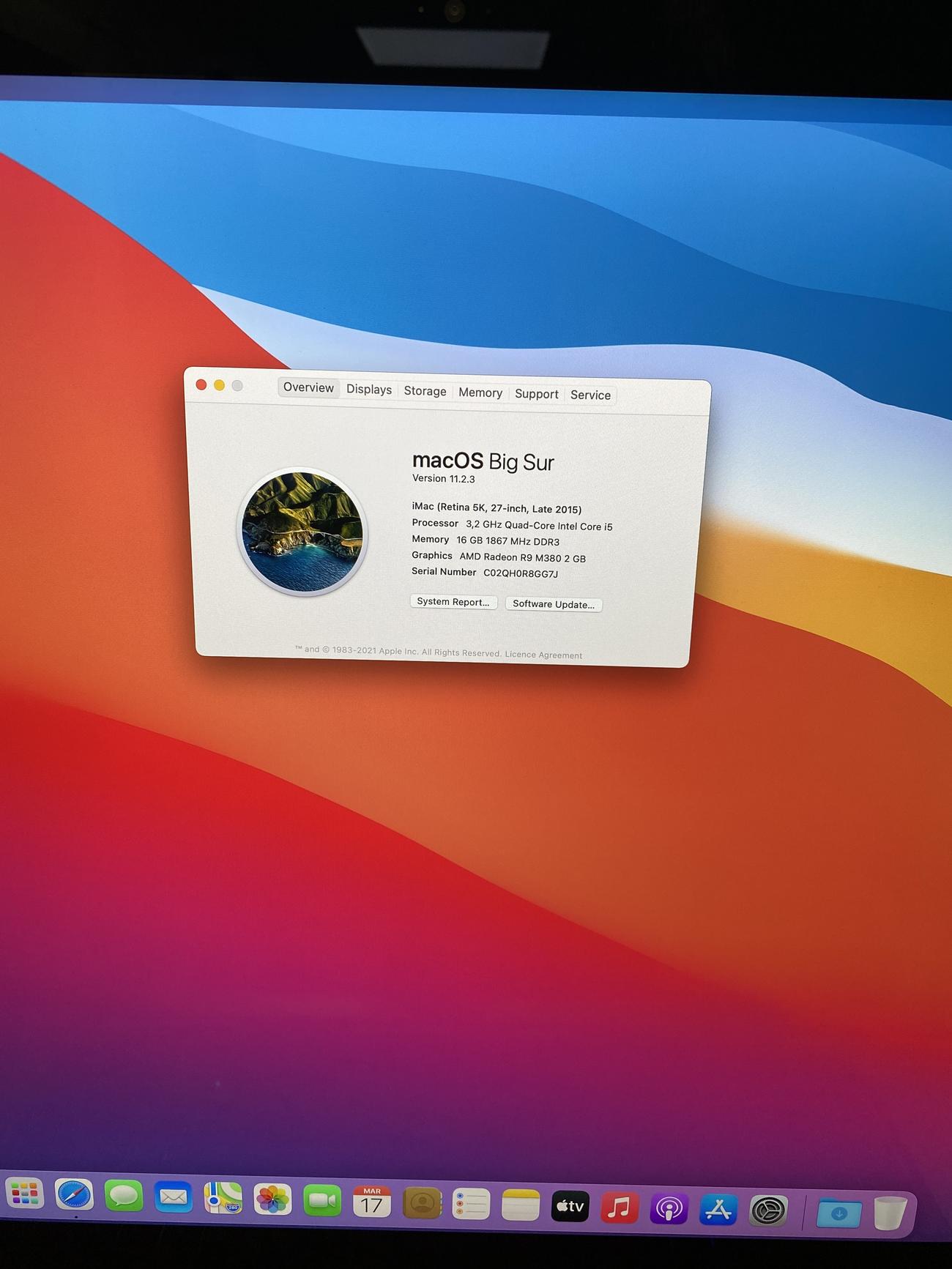This screenshot has width=952, height=1269.
Task: Select the Overview tab
Action: pyautogui.click(x=308, y=387)
